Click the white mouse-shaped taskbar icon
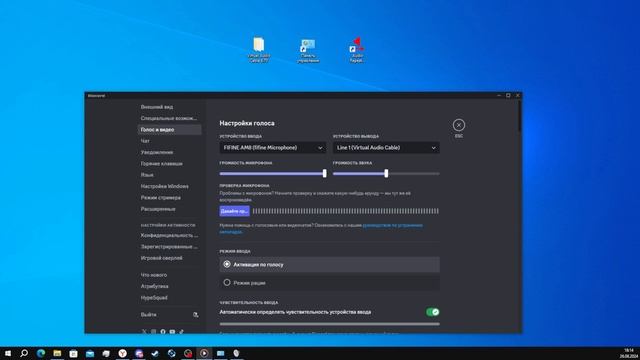 [236, 353]
